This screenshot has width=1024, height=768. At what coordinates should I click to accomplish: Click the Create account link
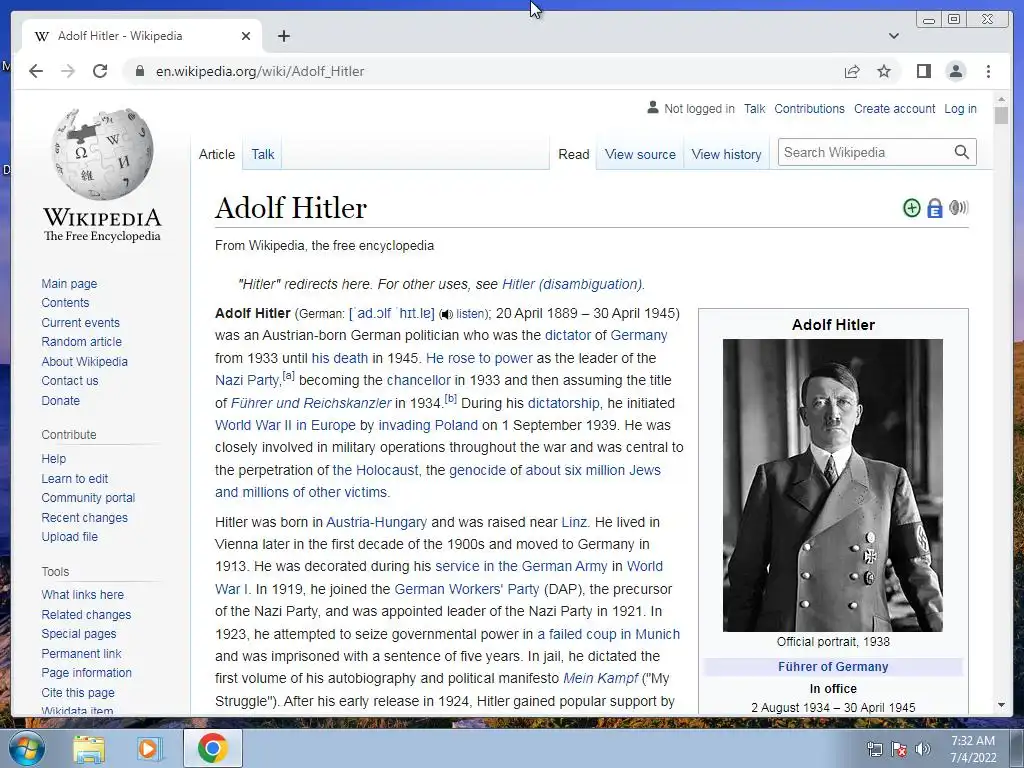[894, 108]
